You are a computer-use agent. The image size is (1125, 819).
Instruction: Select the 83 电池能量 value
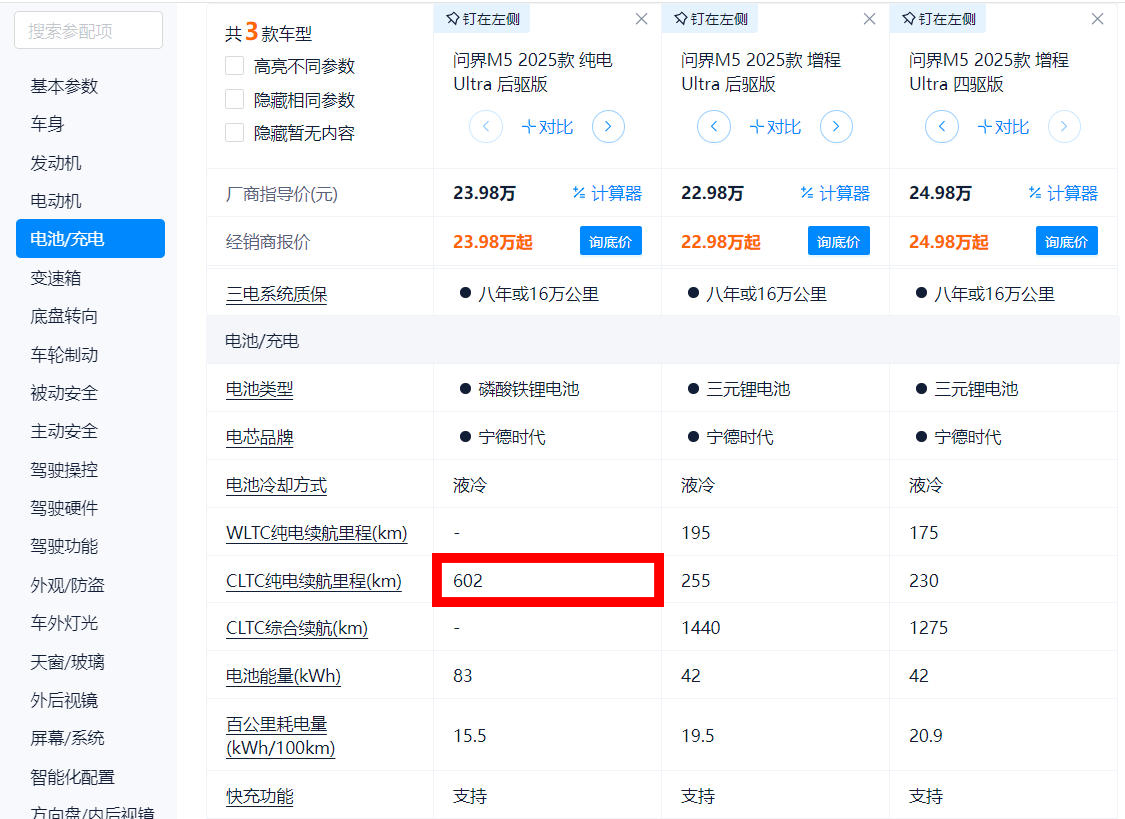(463, 676)
